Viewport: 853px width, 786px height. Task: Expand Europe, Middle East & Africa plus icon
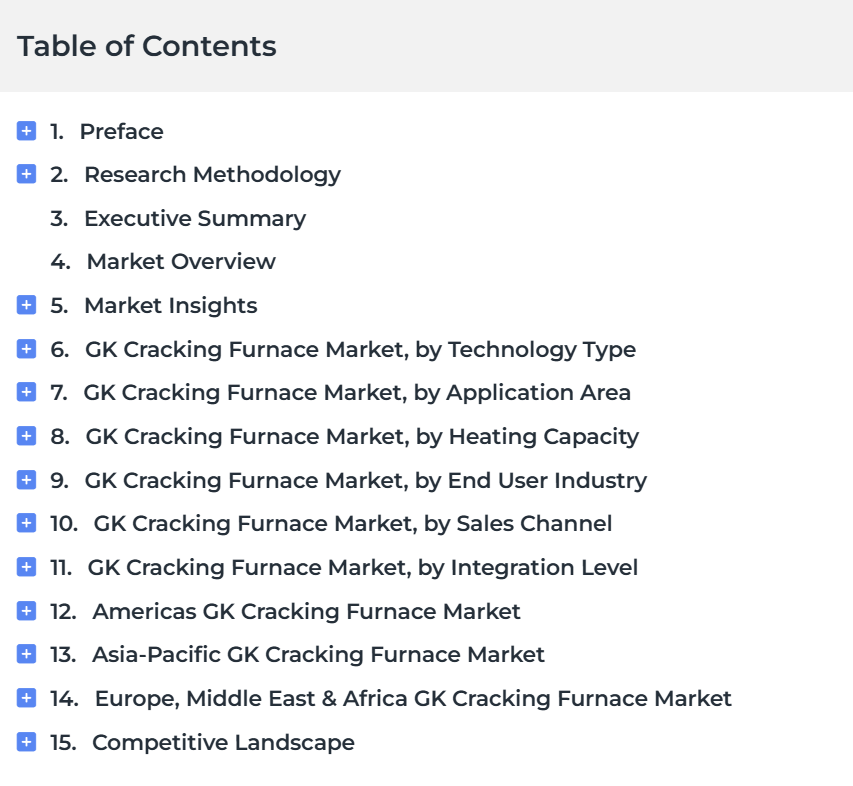tap(26, 698)
